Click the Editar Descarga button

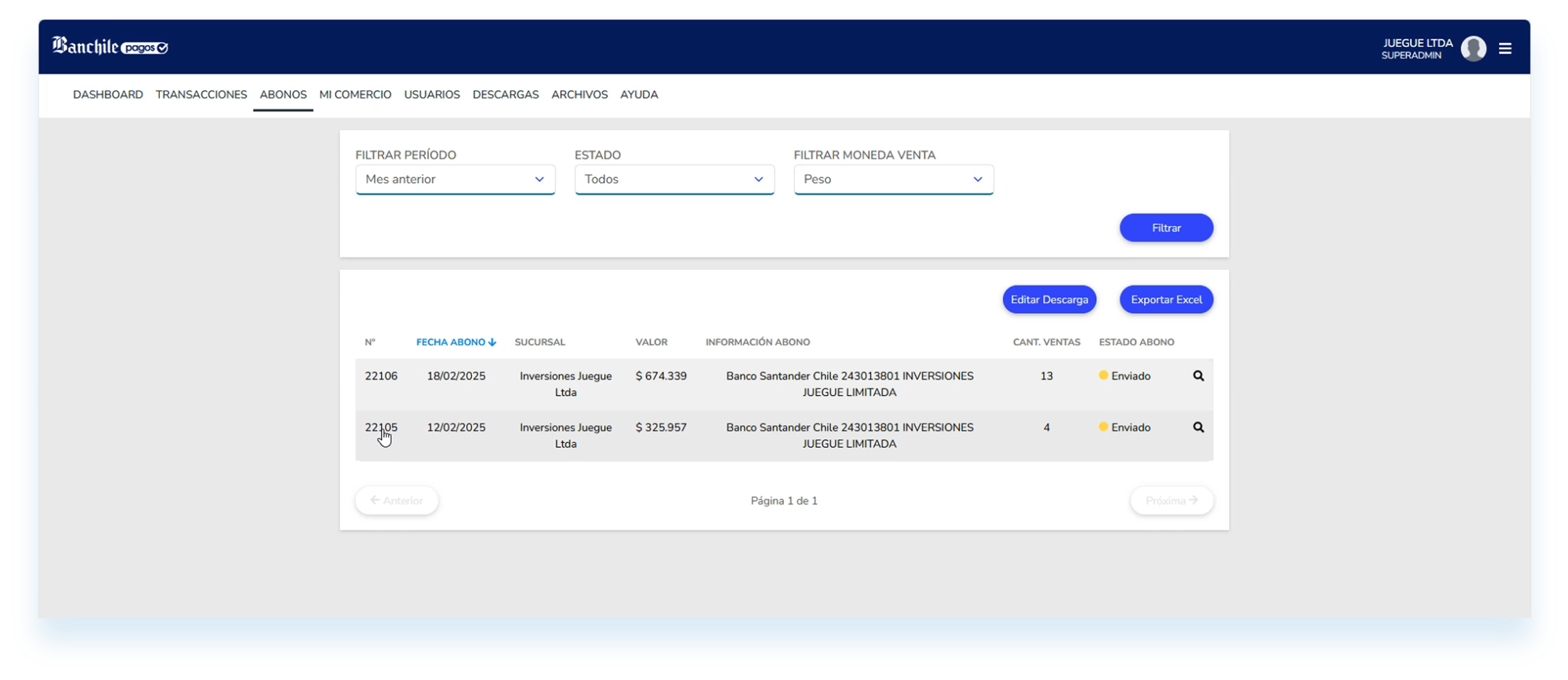(x=1049, y=300)
